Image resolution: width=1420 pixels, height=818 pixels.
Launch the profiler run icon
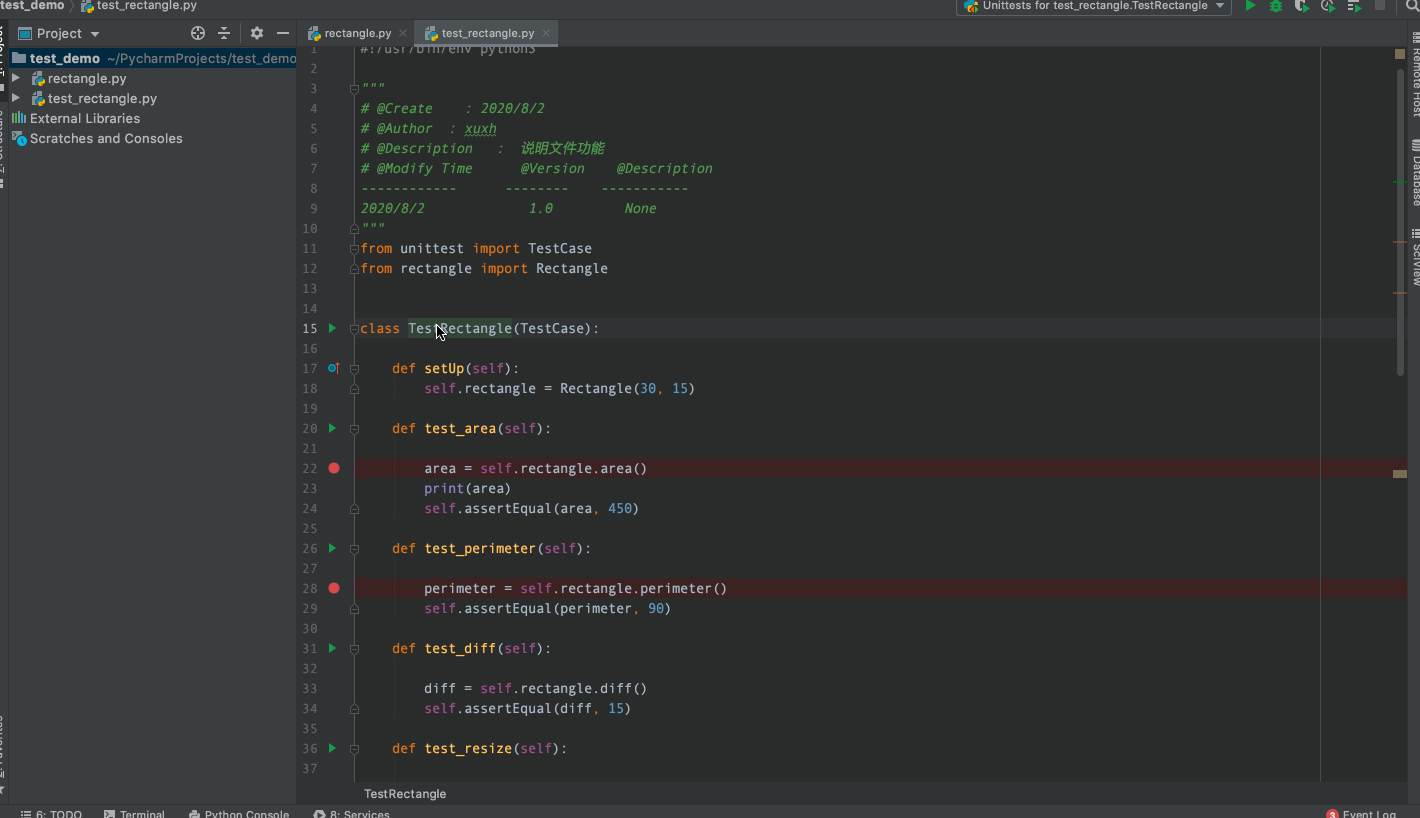tap(1327, 6)
